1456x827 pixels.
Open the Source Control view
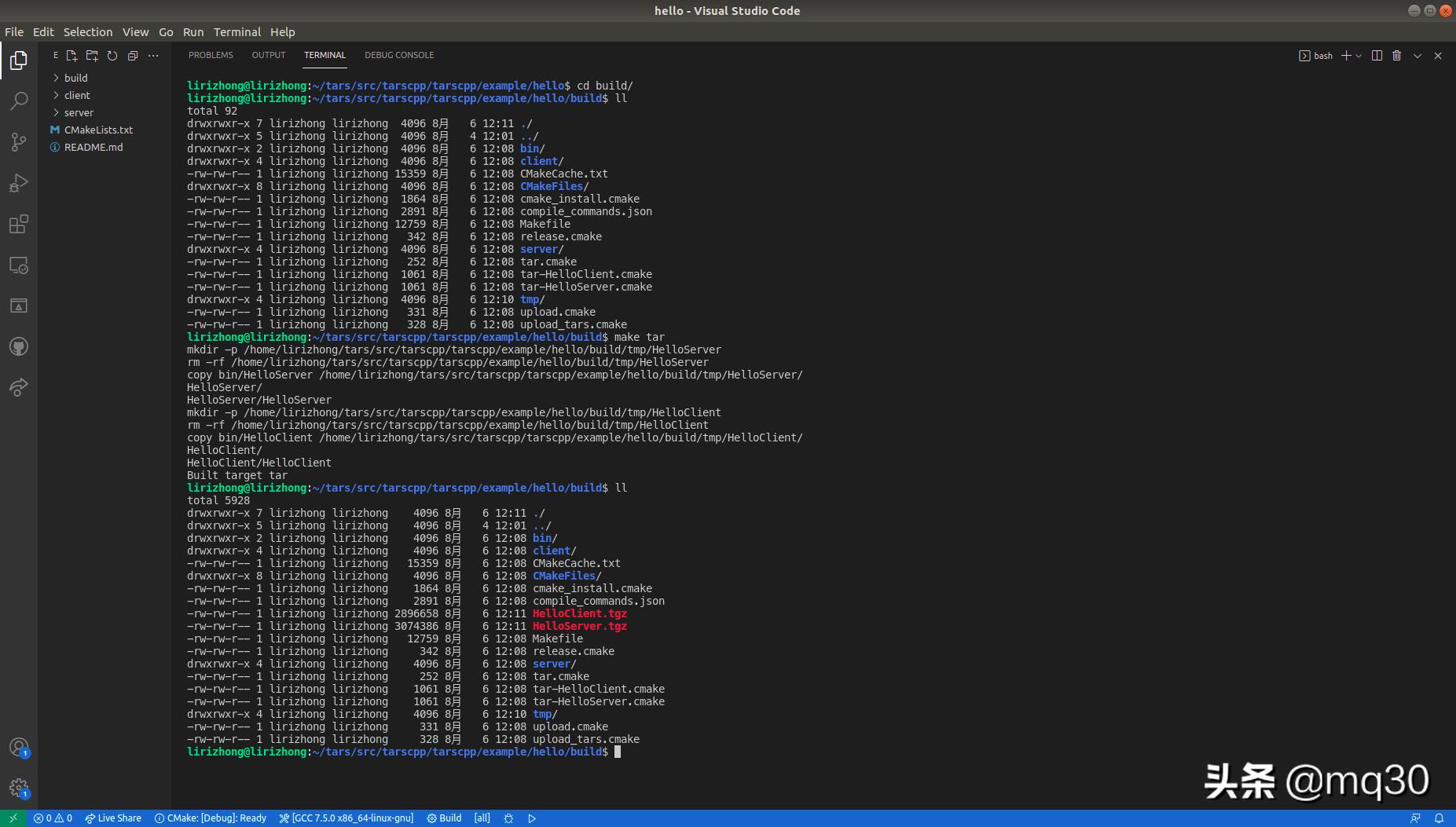tap(18, 142)
